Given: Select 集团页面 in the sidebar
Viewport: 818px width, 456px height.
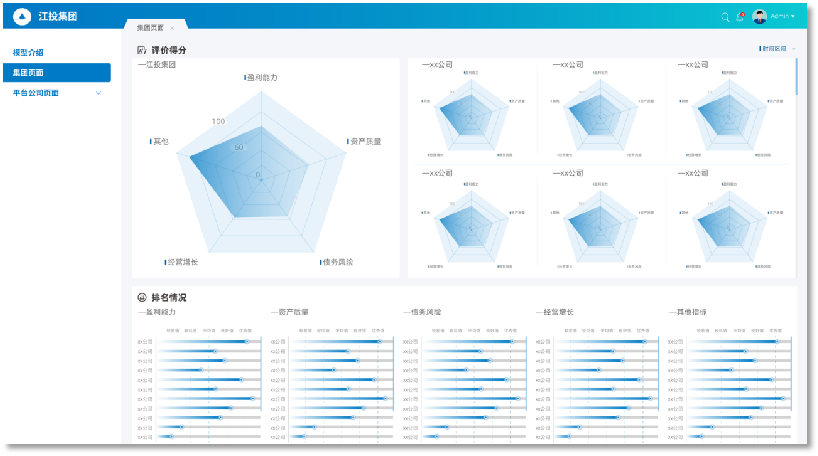Looking at the screenshot, I should [x=28, y=73].
